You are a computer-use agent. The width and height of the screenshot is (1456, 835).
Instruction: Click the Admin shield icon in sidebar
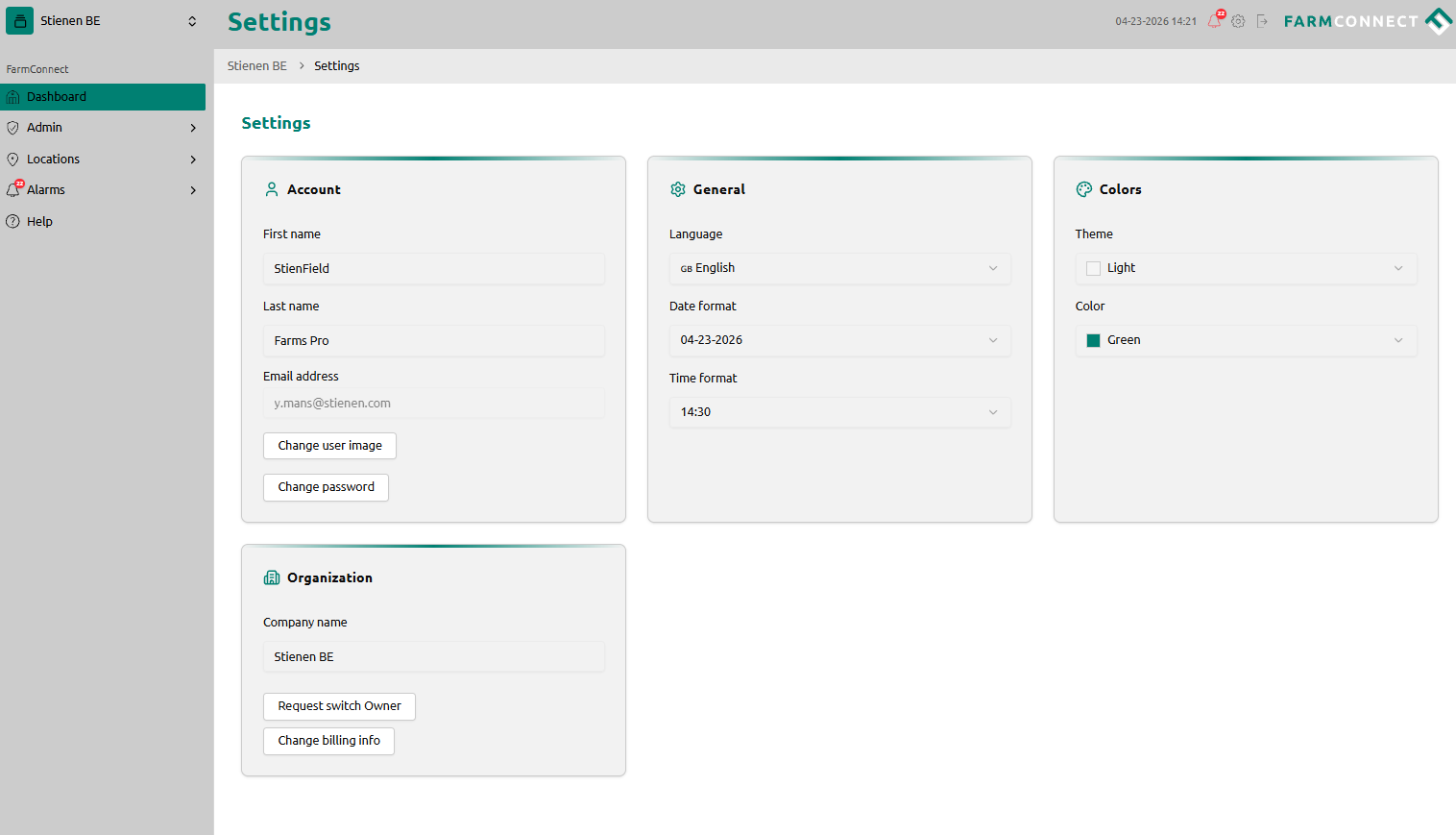click(12, 128)
